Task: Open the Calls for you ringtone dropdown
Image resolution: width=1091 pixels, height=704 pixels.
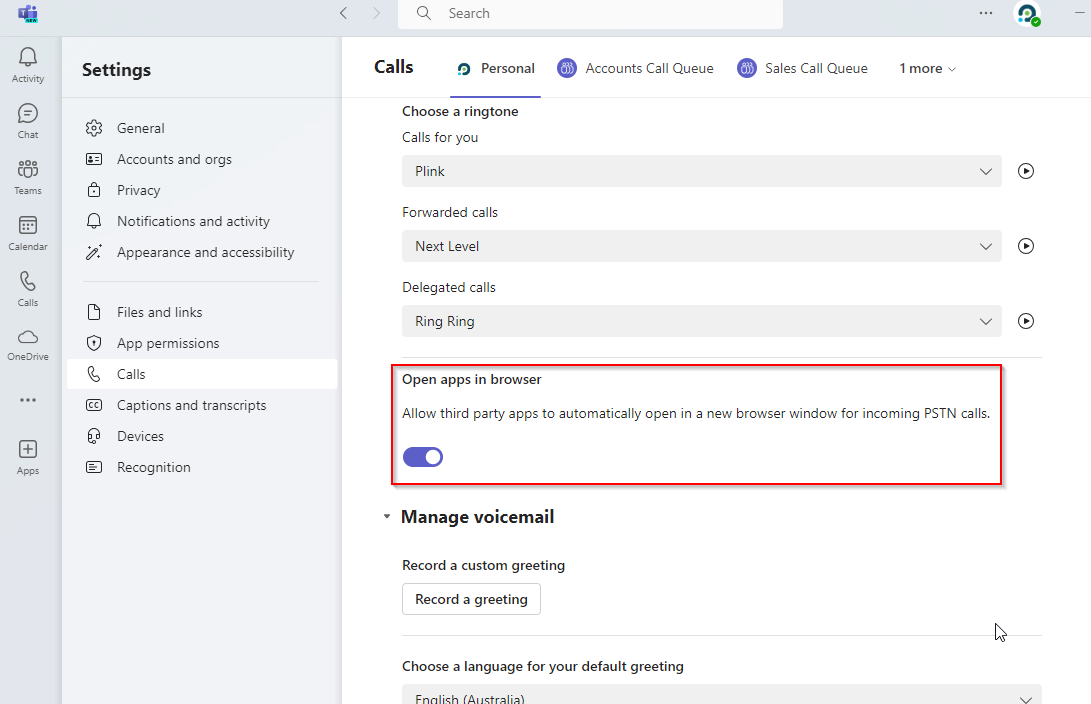Action: pyautogui.click(x=701, y=171)
